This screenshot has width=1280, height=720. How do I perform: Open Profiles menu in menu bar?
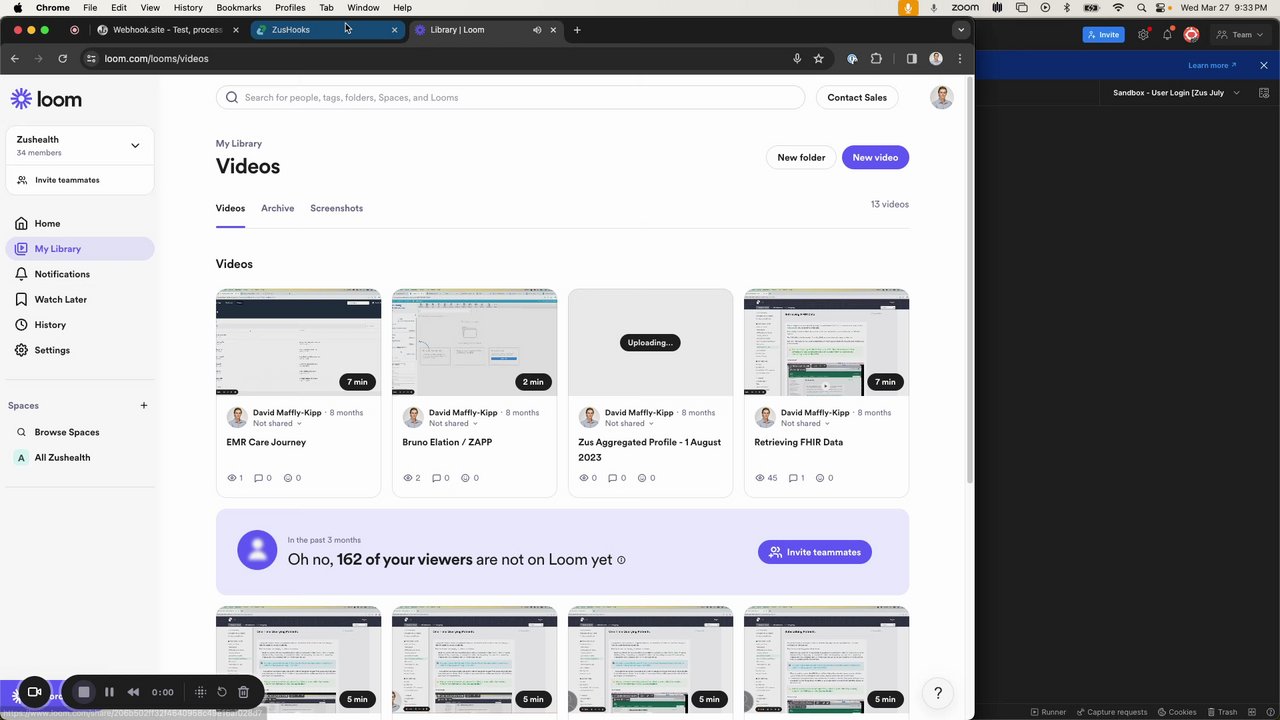(290, 7)
